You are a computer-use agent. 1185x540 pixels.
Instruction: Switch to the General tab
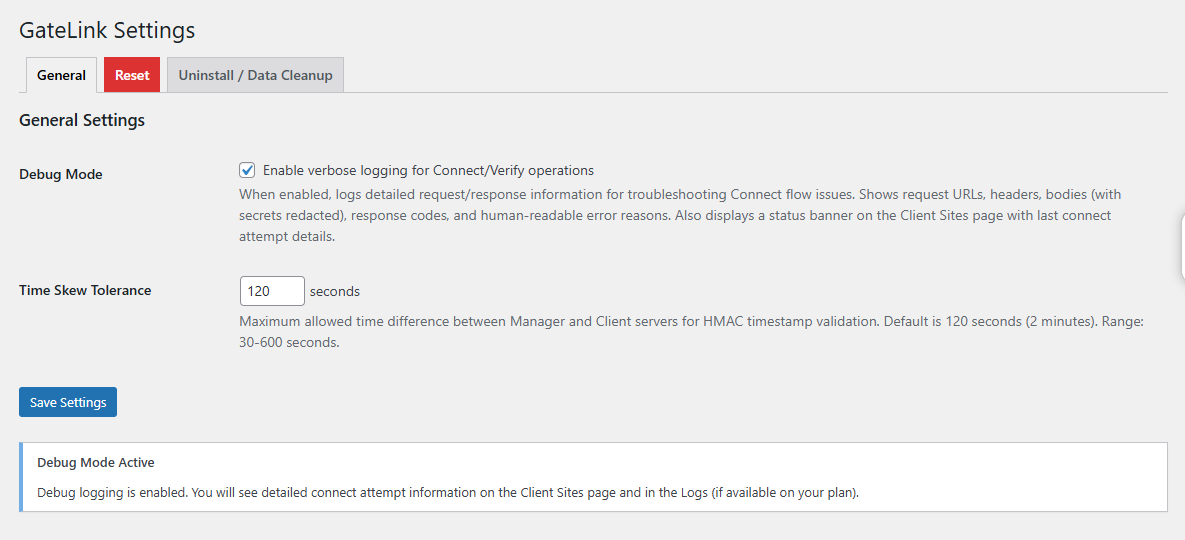61,75
